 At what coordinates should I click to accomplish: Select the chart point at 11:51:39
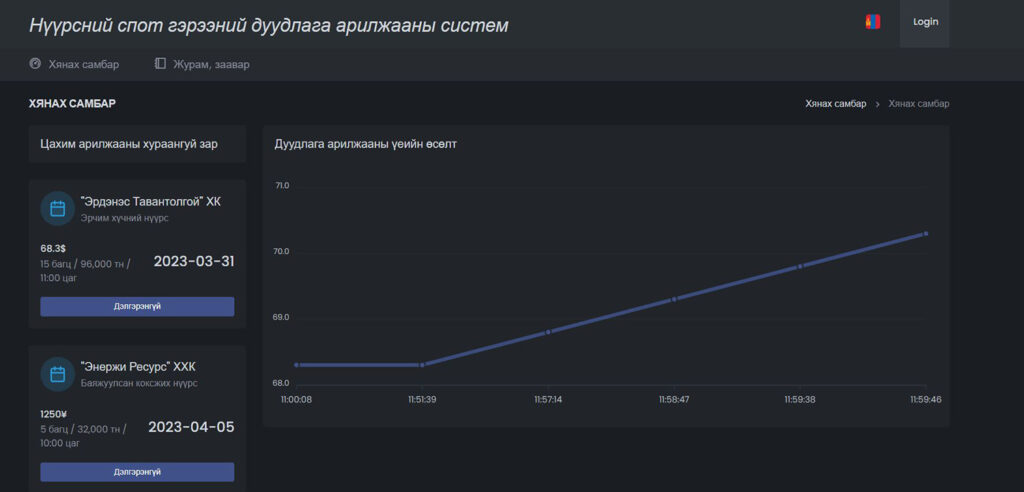click(x=422, y=365)
